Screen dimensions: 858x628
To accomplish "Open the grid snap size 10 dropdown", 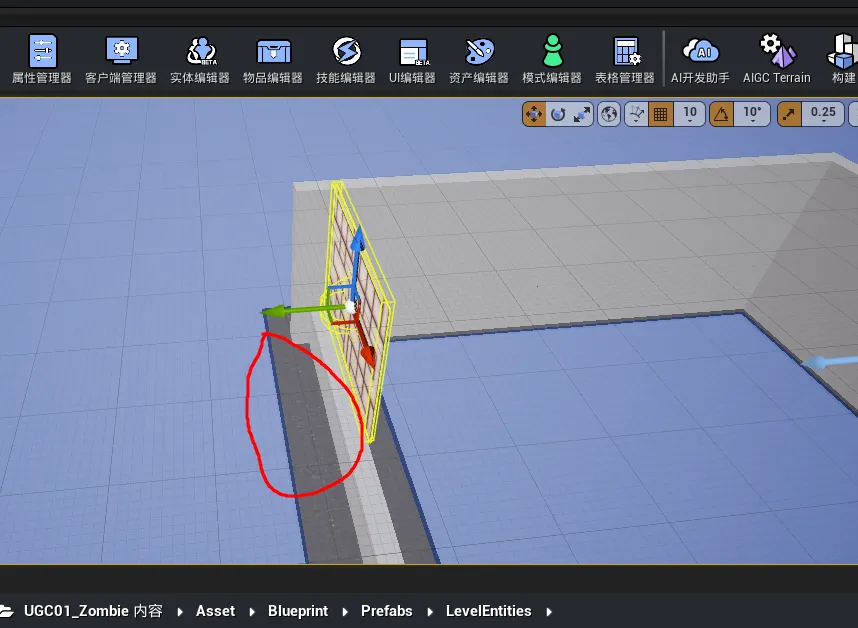I will tap(689, 114).
